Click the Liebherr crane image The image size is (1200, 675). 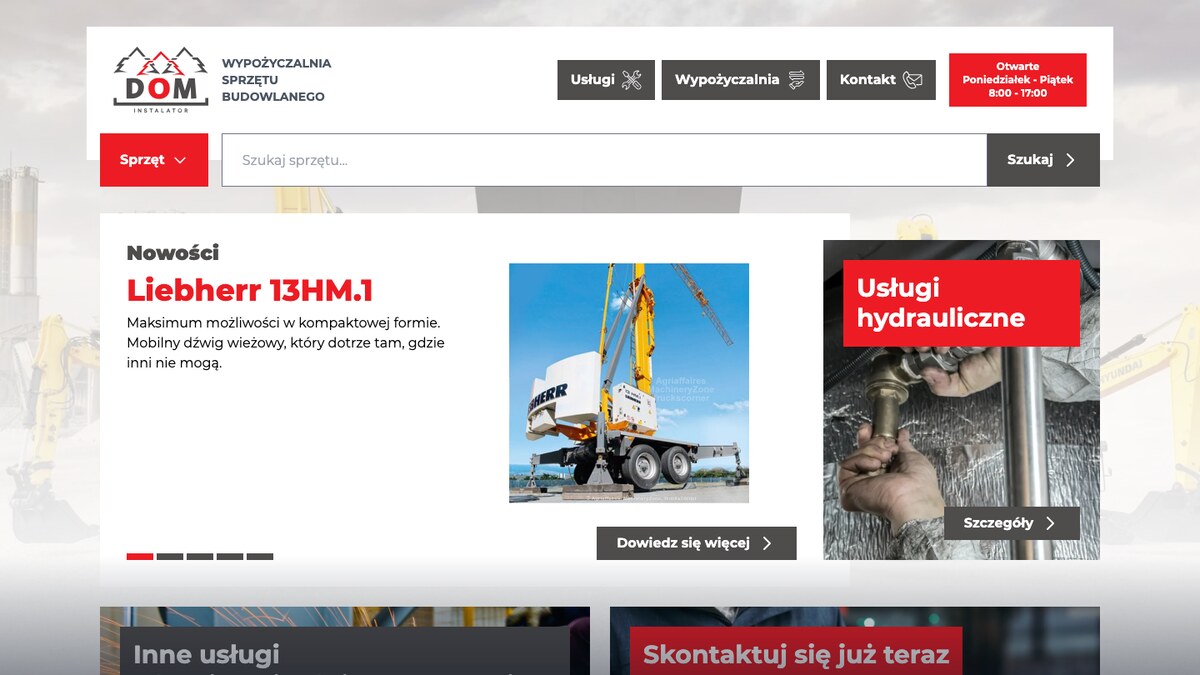coord(629,383)
